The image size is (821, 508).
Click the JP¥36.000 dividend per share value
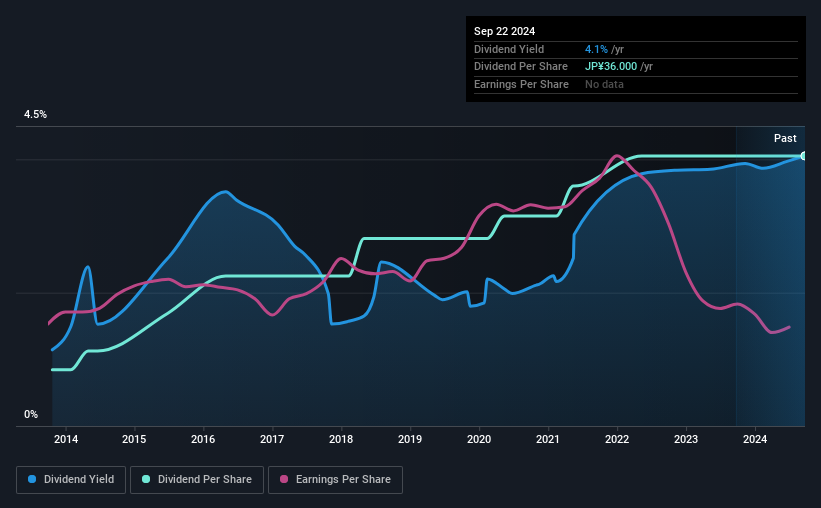pos(611,67)
